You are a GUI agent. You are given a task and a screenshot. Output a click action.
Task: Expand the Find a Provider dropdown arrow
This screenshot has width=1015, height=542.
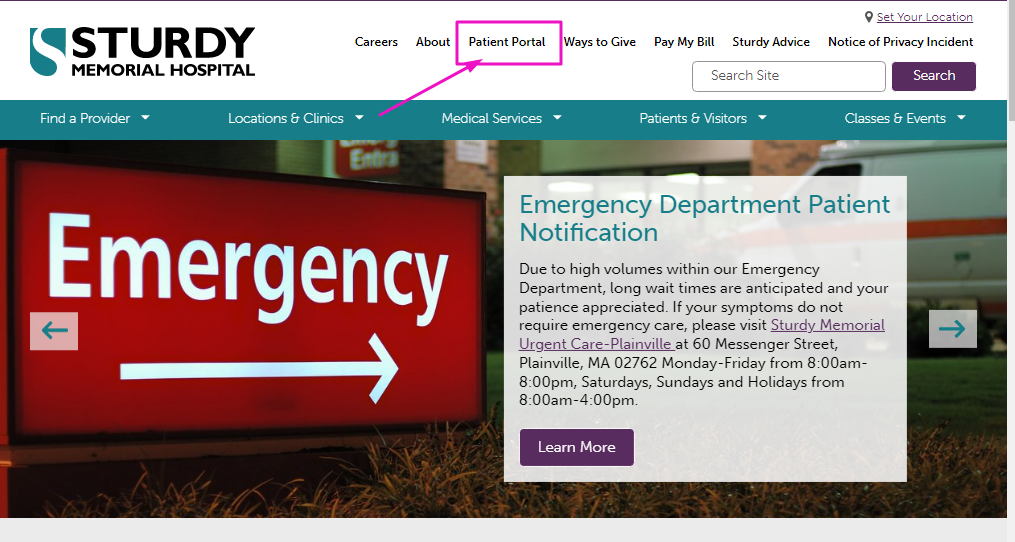(x=146, y=117)
